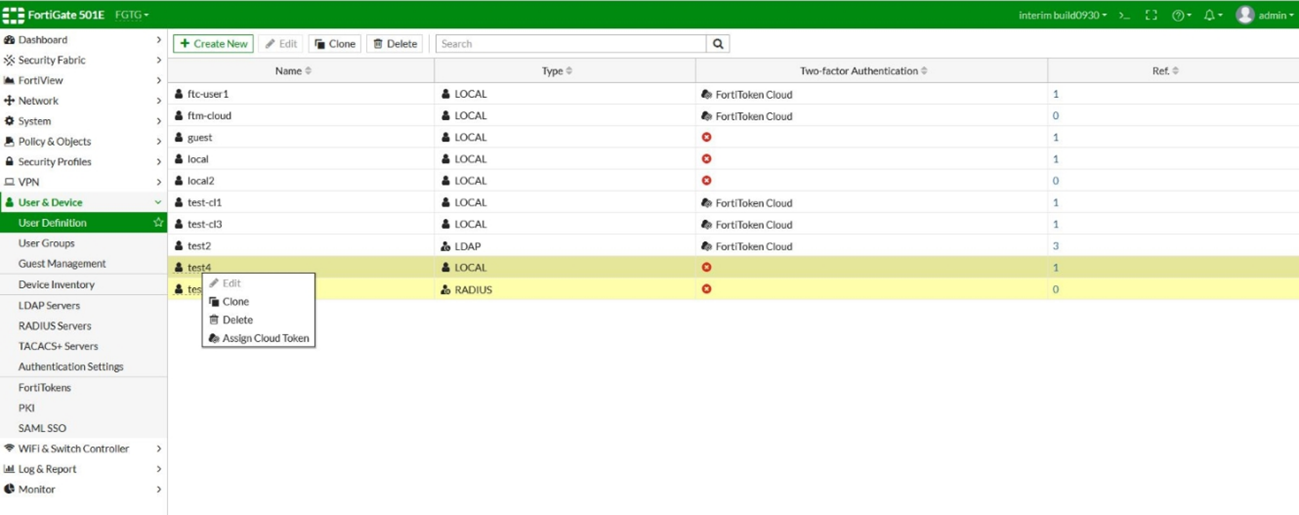Open Guest Management in sidebar

click(x=62, y=263)
